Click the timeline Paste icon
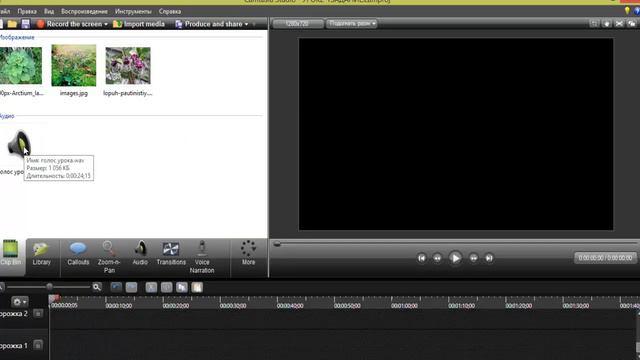The height and width of the screenshot is (360, 640). (x=197, y=287)
